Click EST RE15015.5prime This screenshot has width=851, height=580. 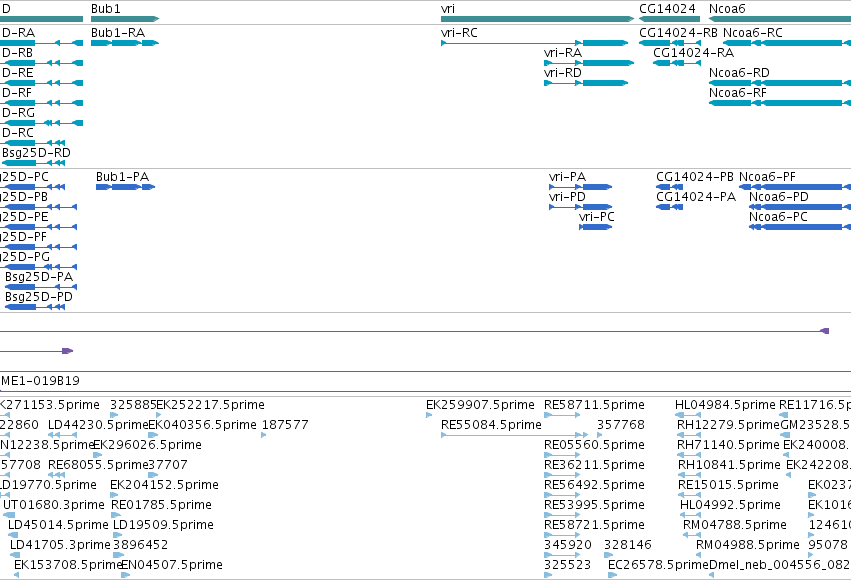[728, 485]
